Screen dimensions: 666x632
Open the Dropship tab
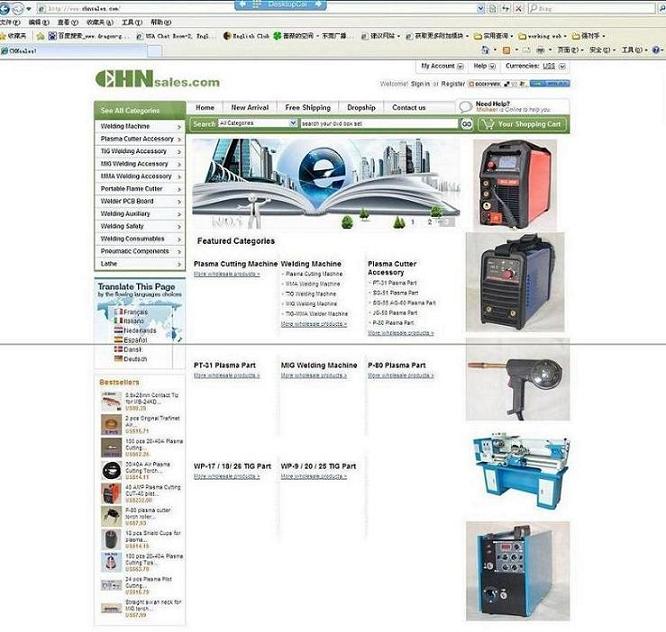coord(361,108)
